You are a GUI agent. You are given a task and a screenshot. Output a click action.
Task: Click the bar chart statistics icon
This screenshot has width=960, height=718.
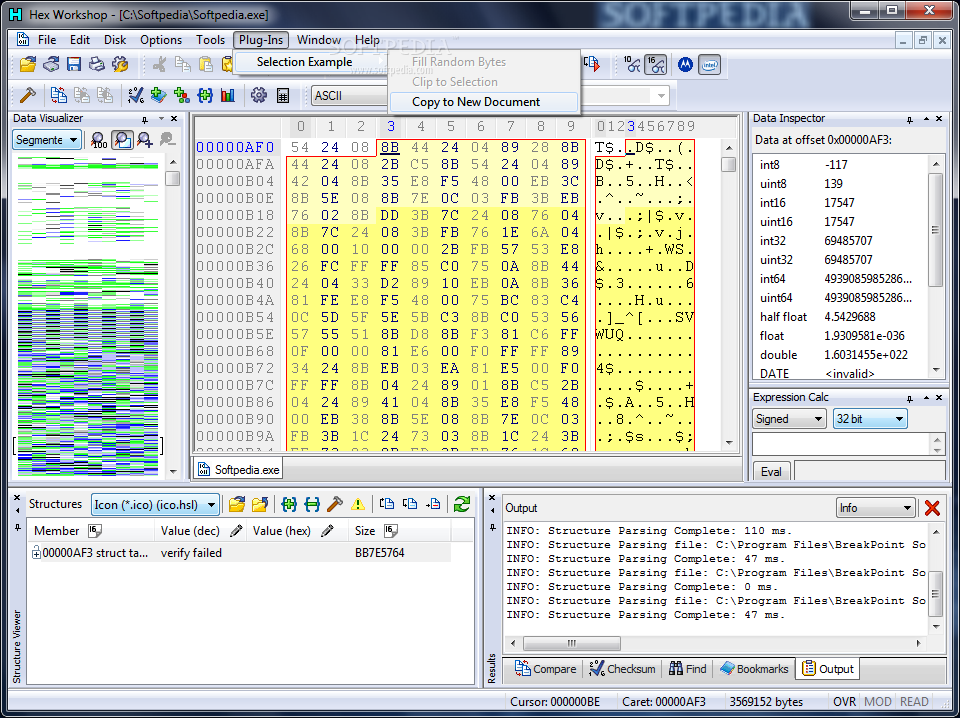(228, 95)
